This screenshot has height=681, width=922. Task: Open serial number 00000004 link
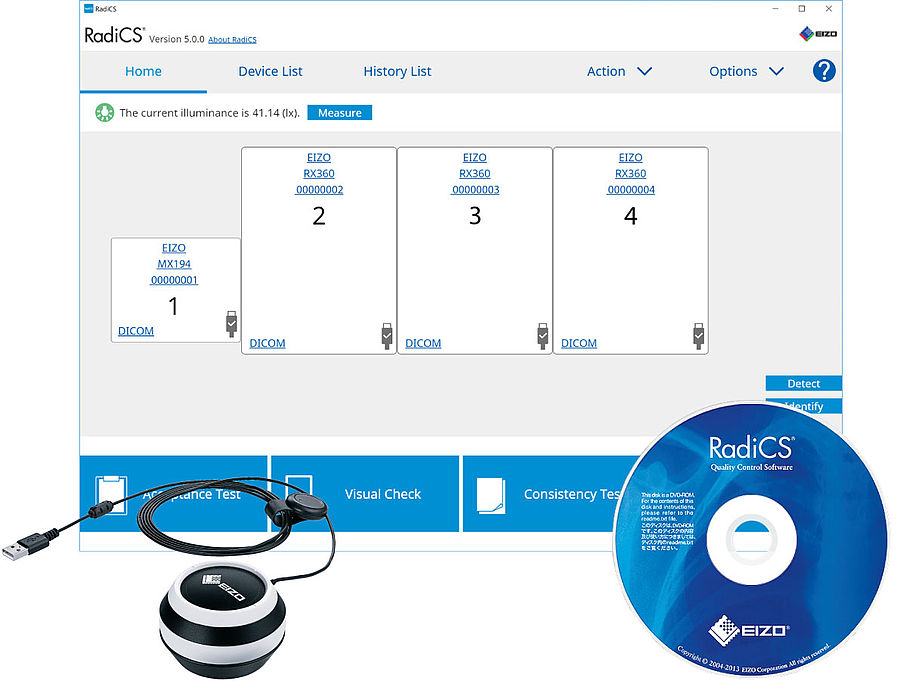pos(631,189)
